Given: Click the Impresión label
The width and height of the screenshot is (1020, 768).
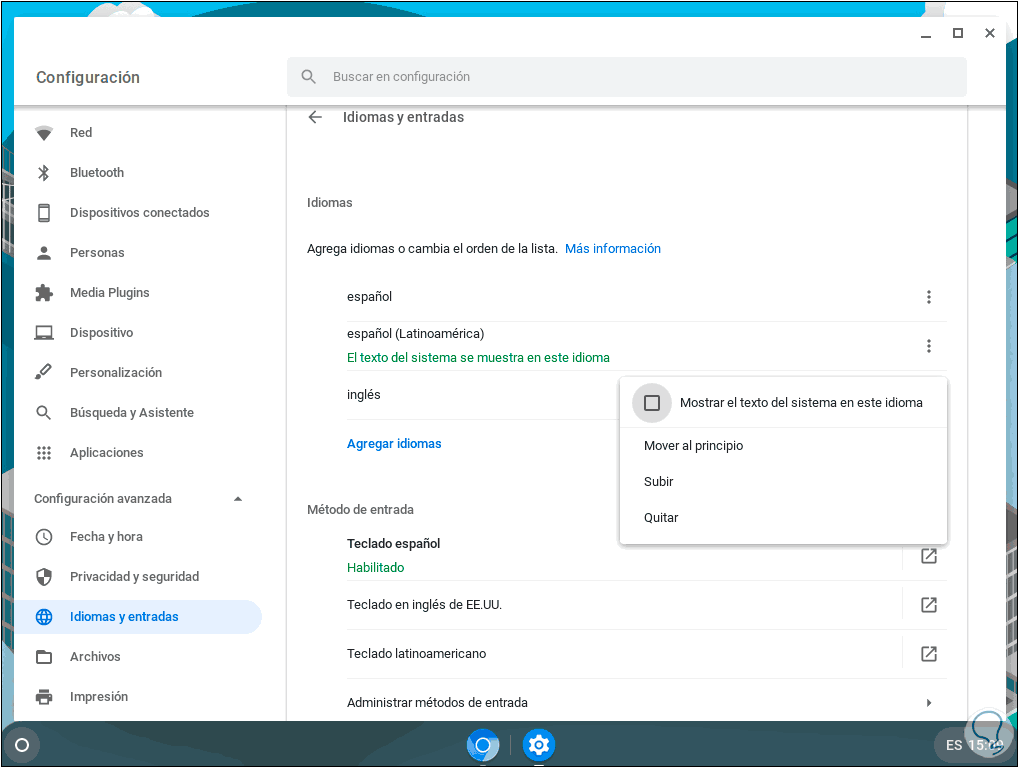Looking at the screenshot, I should tap(99, 697).
